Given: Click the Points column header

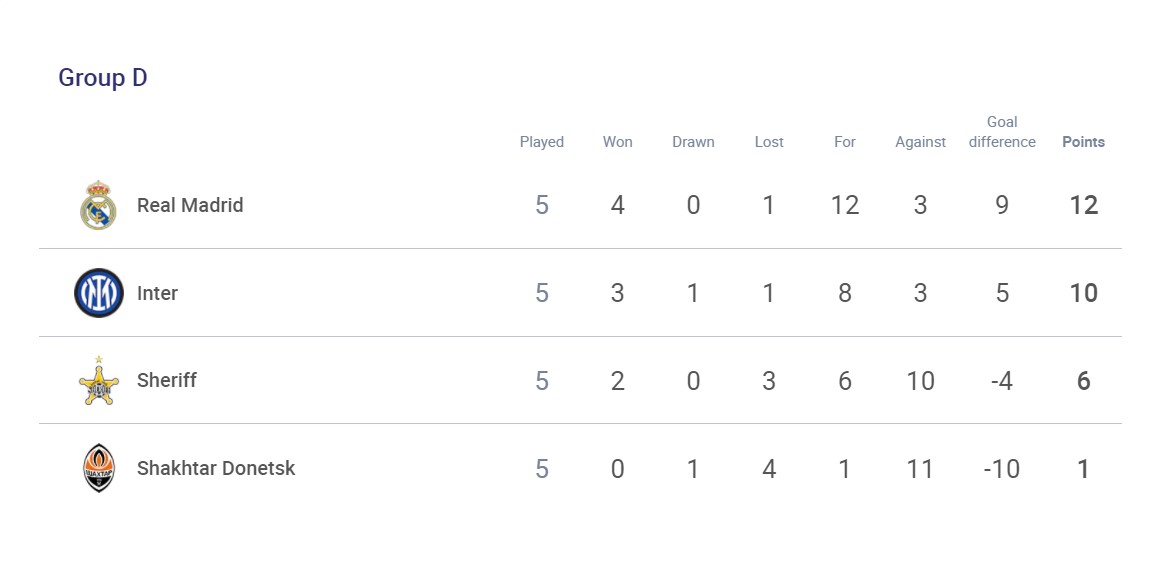Looking at the screenshot, I should coord(1083,142).
